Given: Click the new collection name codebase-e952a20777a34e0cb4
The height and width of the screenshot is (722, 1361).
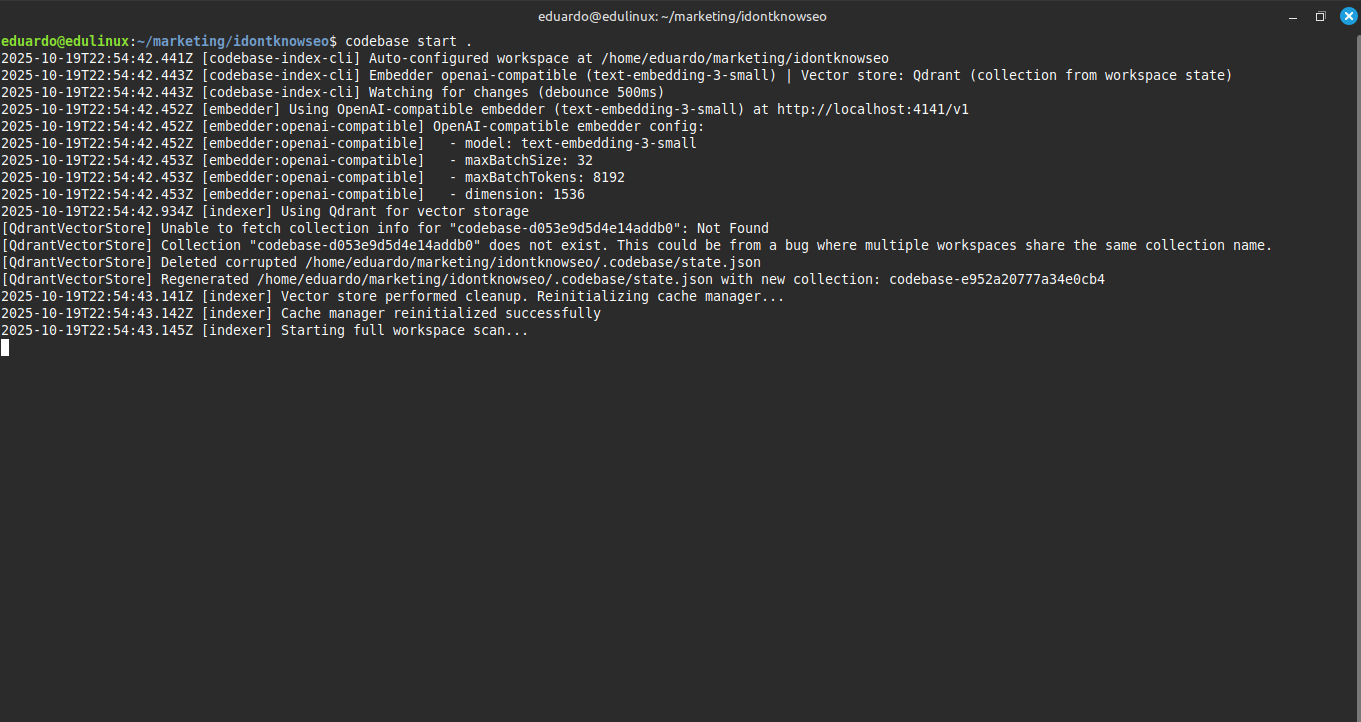Looking at the screenshot, I should tap(996, 279).
